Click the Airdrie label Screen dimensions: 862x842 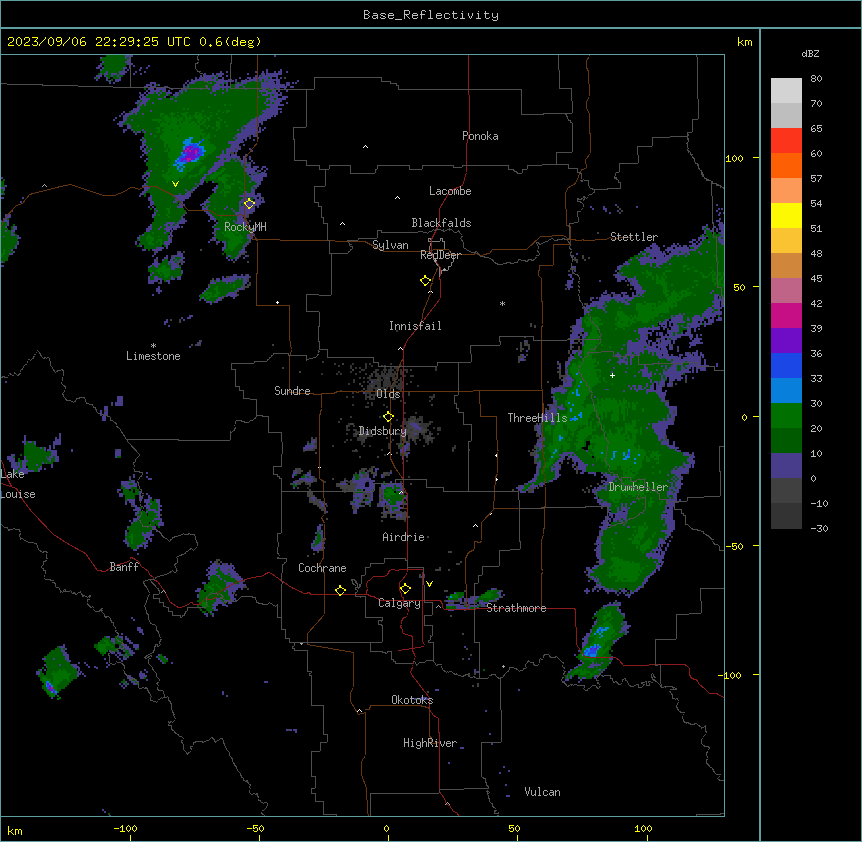[403, 537]
